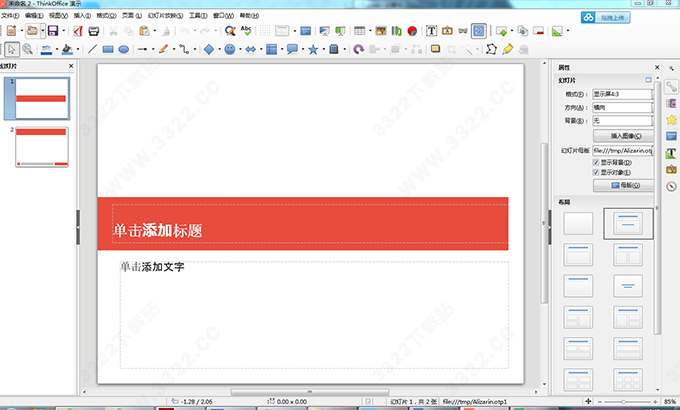Open the 背景 background dropdown

pyautogui.click(x=623, y=121)
